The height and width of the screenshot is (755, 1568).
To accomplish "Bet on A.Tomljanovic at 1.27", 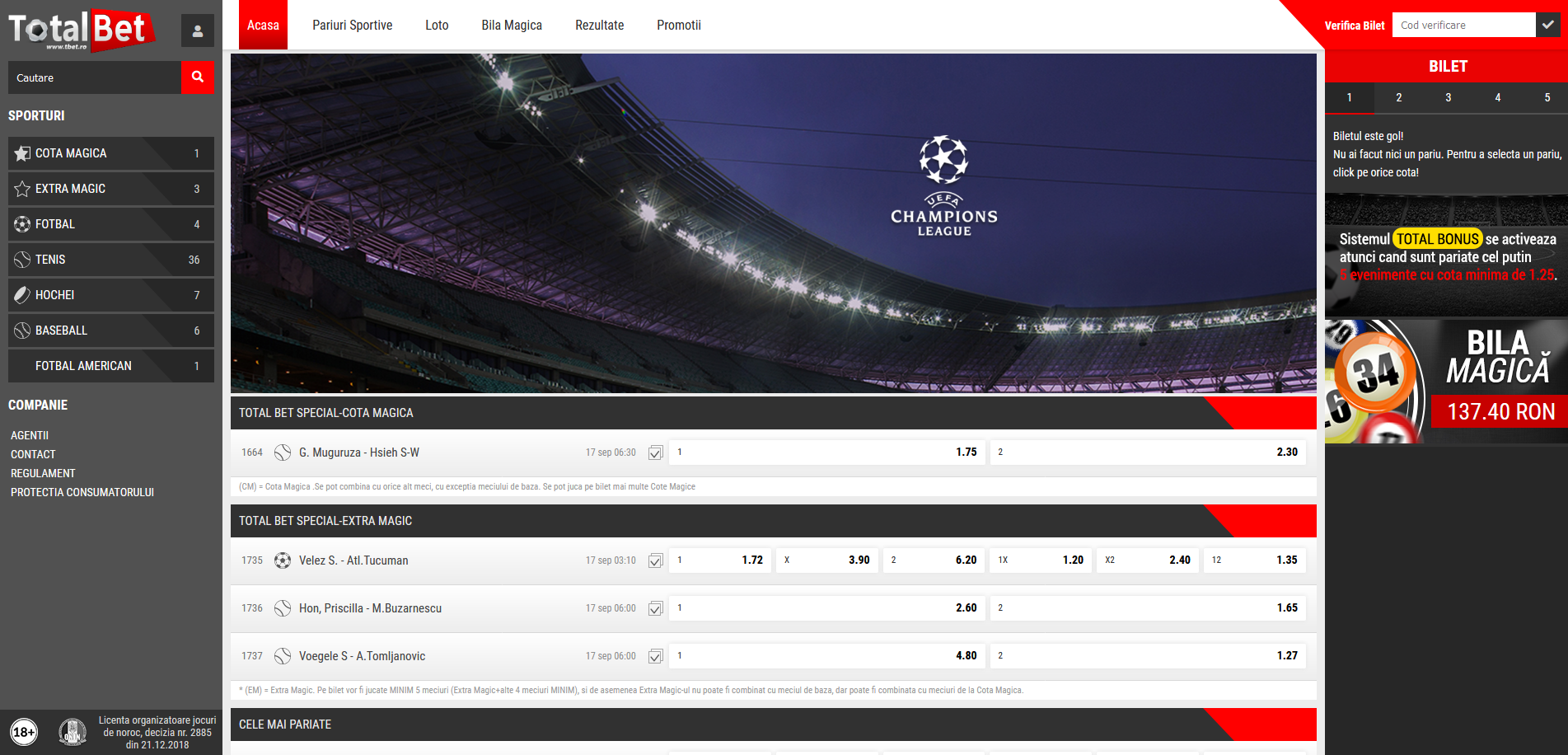I will click(1148, 656).
